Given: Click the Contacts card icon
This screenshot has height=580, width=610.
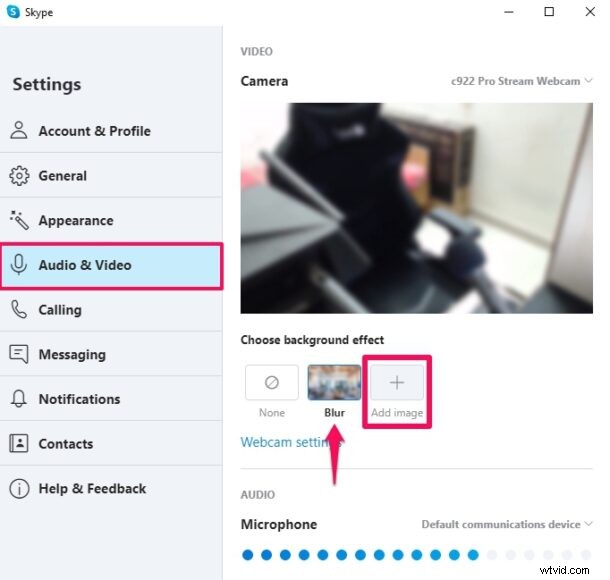Looking at the screenshot, I should pyautogui.click(x=19, y=443).
